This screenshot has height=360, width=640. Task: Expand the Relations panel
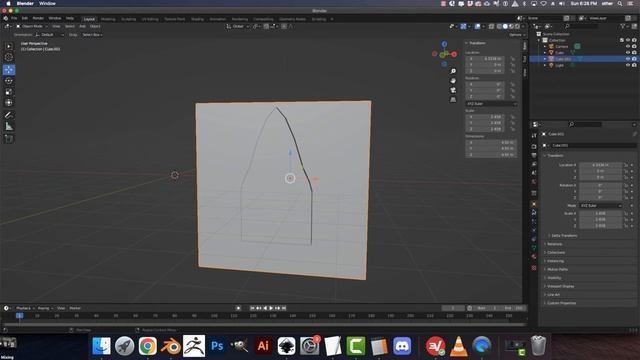point(554,244)
